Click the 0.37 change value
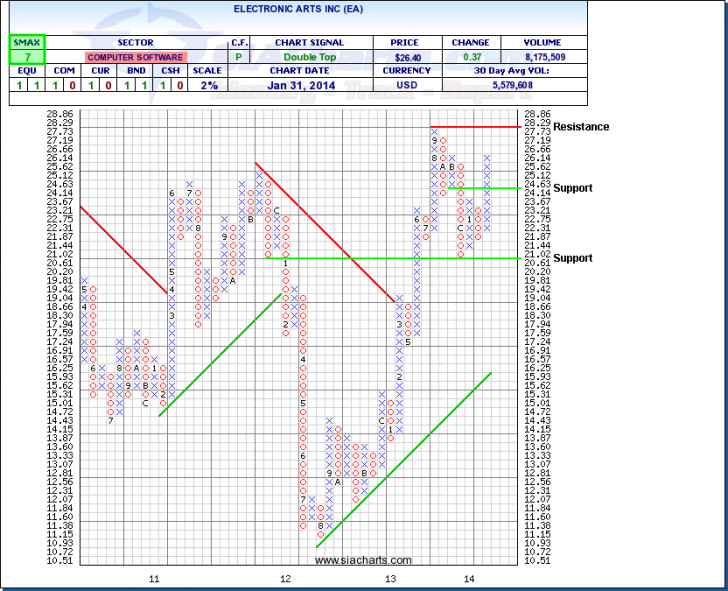728x591 pixels. pyautogui.click(x=469, y=58)
